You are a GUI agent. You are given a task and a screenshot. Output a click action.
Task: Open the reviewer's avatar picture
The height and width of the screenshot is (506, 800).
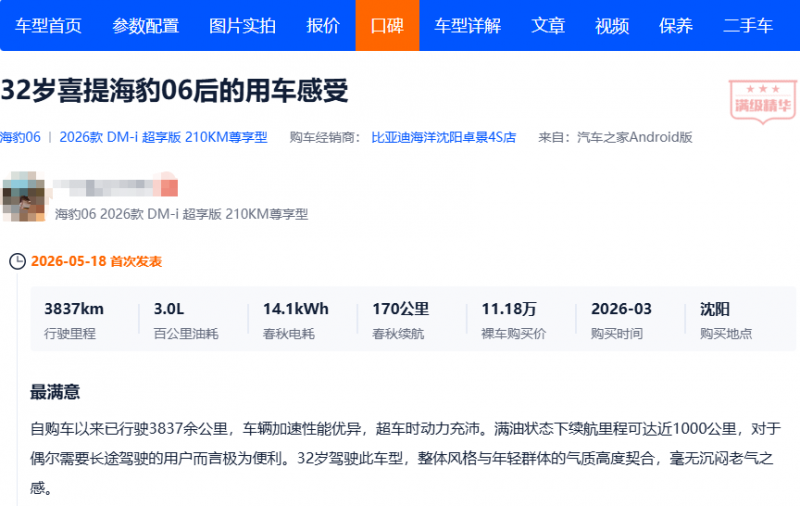(23, 196)
